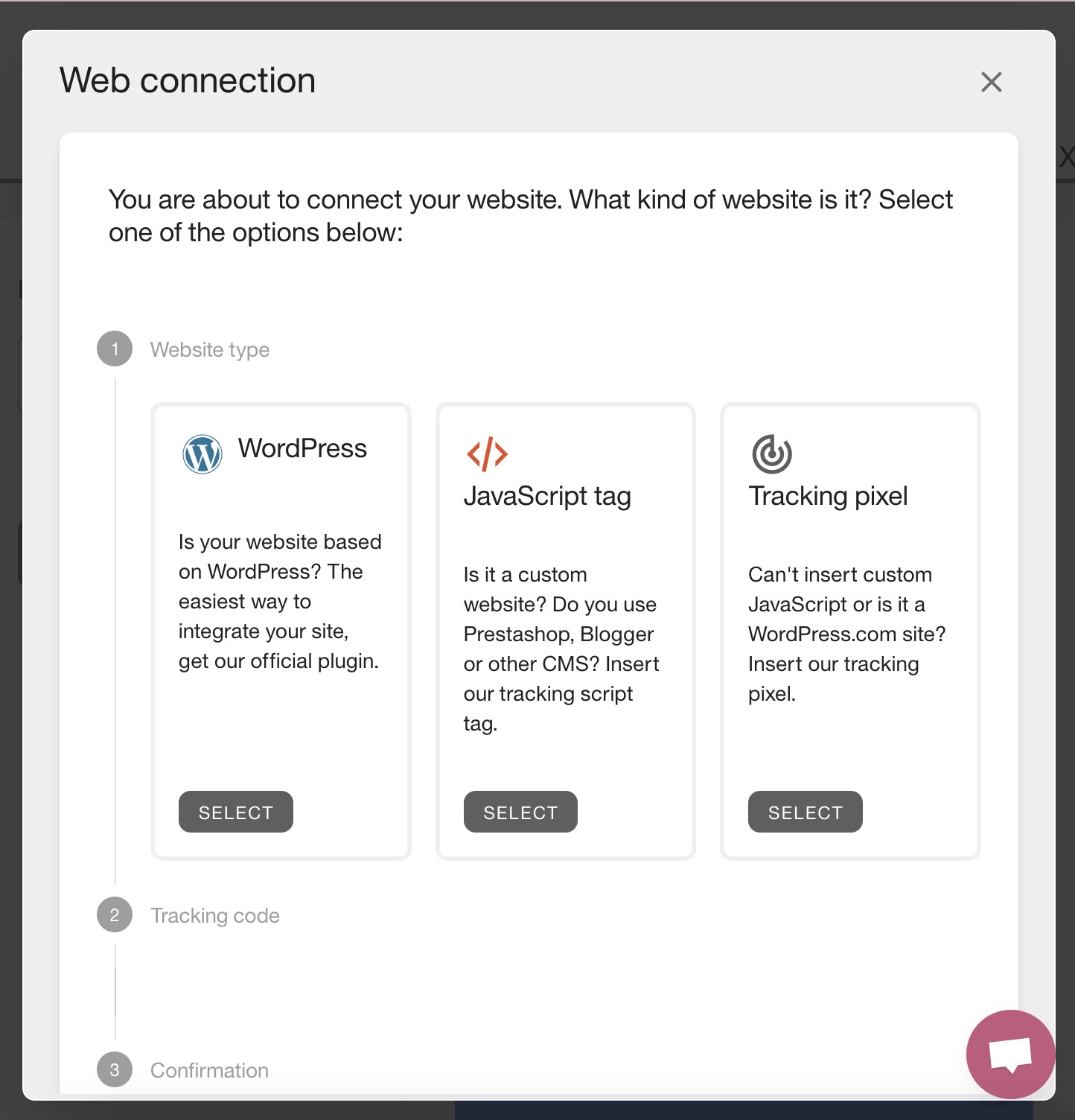Viewport: 1075px width, 1120px height.
Task: Click the Confirmation step label
Action: [x=209, y=1070]
